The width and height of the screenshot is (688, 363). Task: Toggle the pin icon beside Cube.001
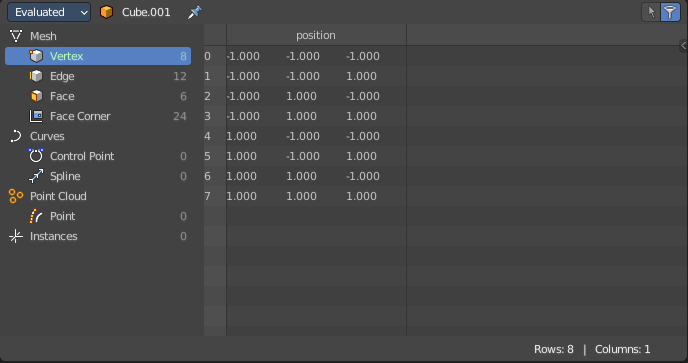(x=194, y=12)
